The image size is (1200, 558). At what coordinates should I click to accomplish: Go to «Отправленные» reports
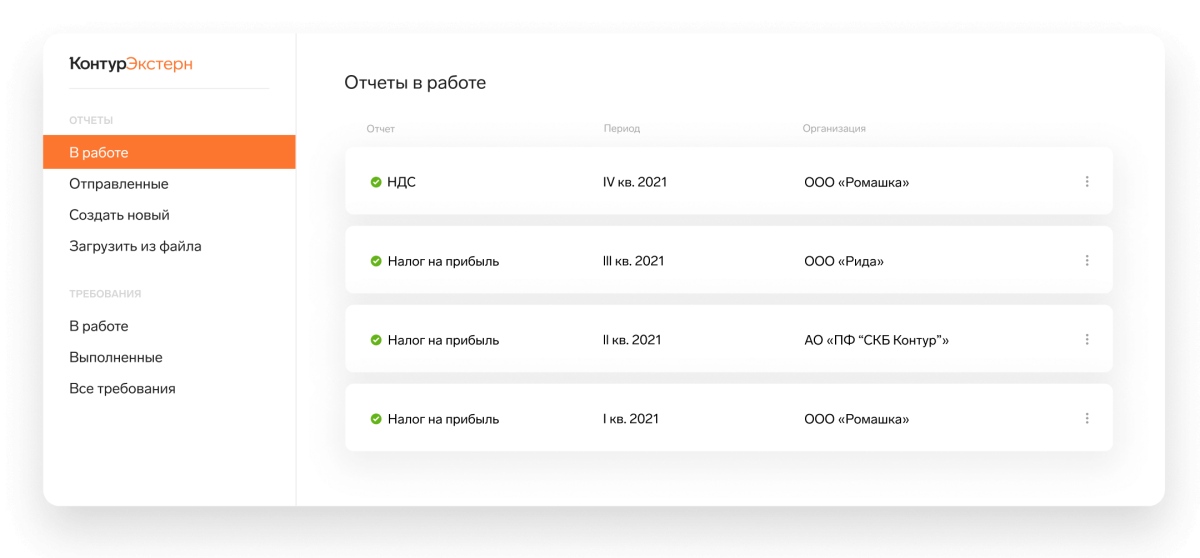[x=118, y=184]
